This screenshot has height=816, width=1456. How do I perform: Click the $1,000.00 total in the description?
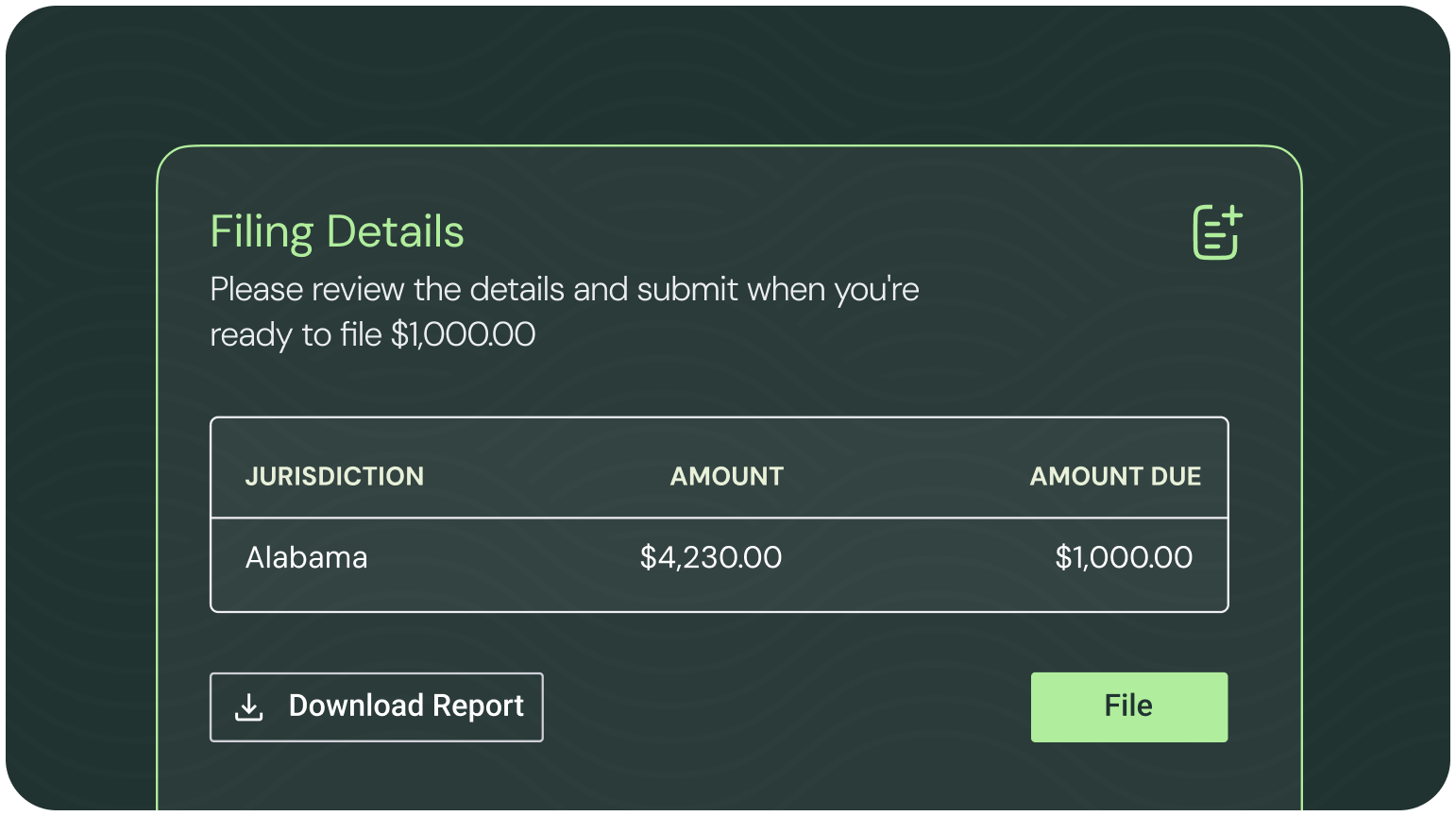(463, 334)
